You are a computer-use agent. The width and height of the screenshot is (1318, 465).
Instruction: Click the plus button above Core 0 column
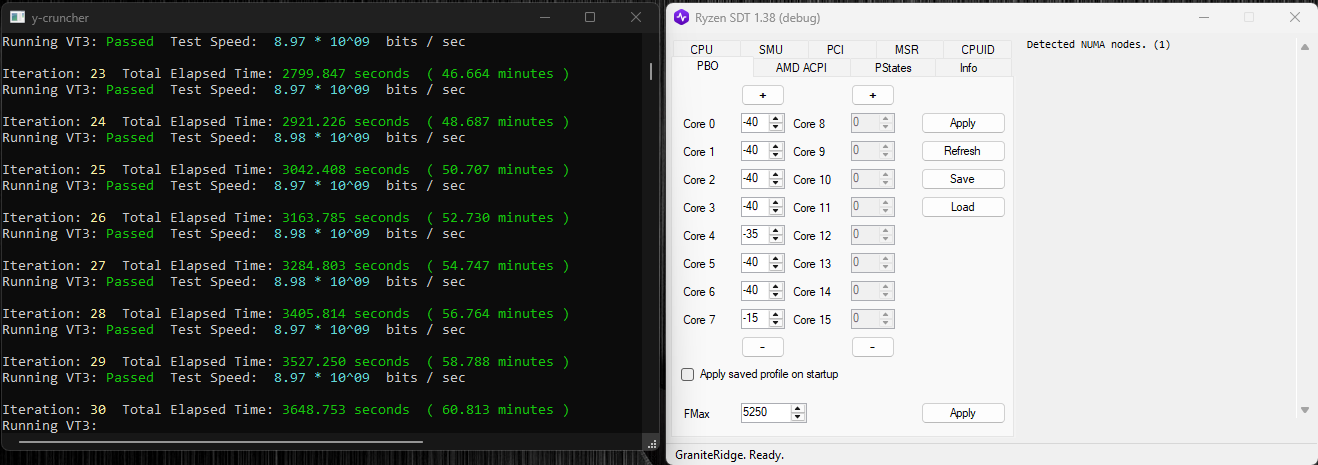coord(762,95)
